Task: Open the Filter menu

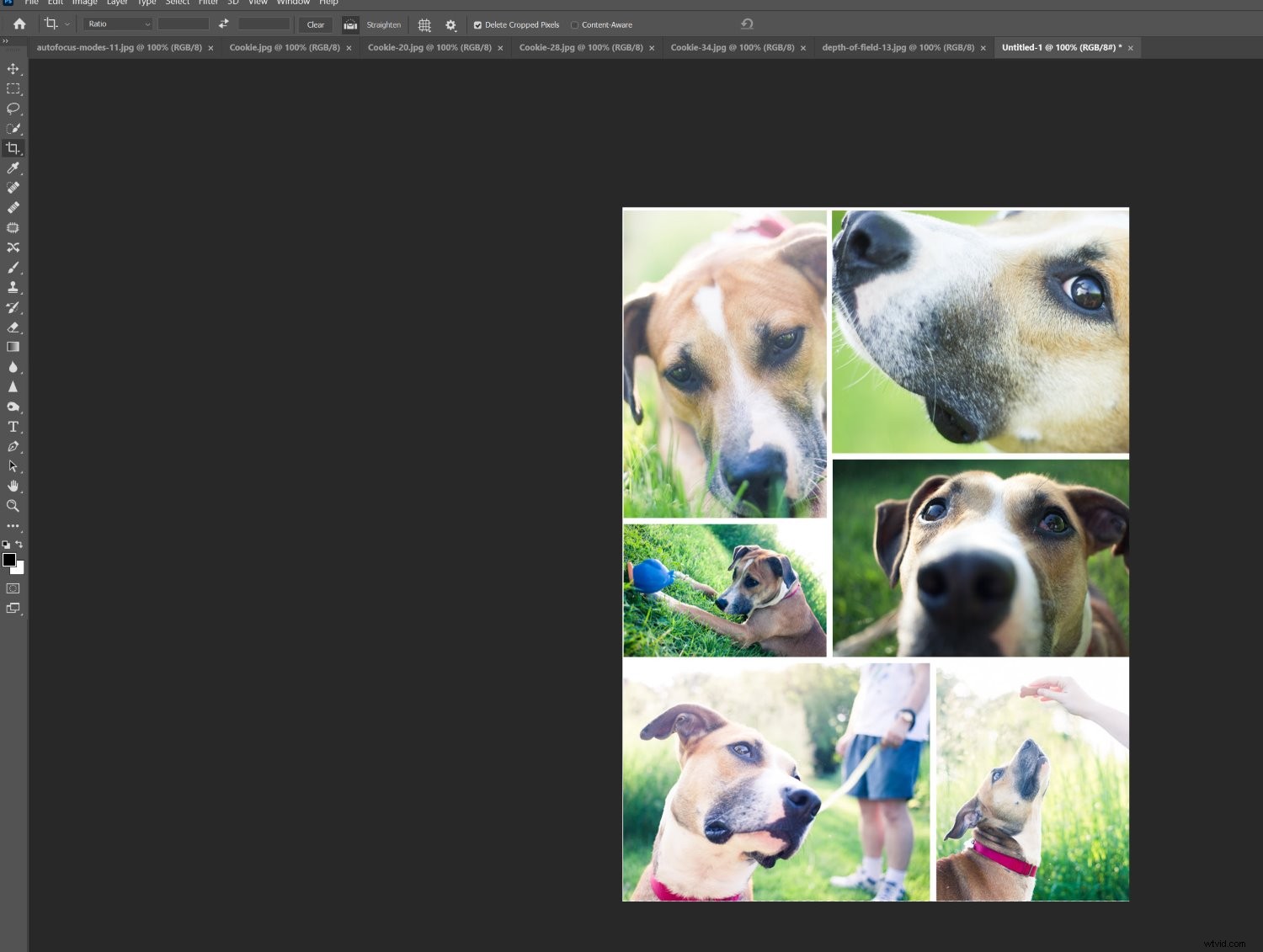Action: click(x=208, y=3)
